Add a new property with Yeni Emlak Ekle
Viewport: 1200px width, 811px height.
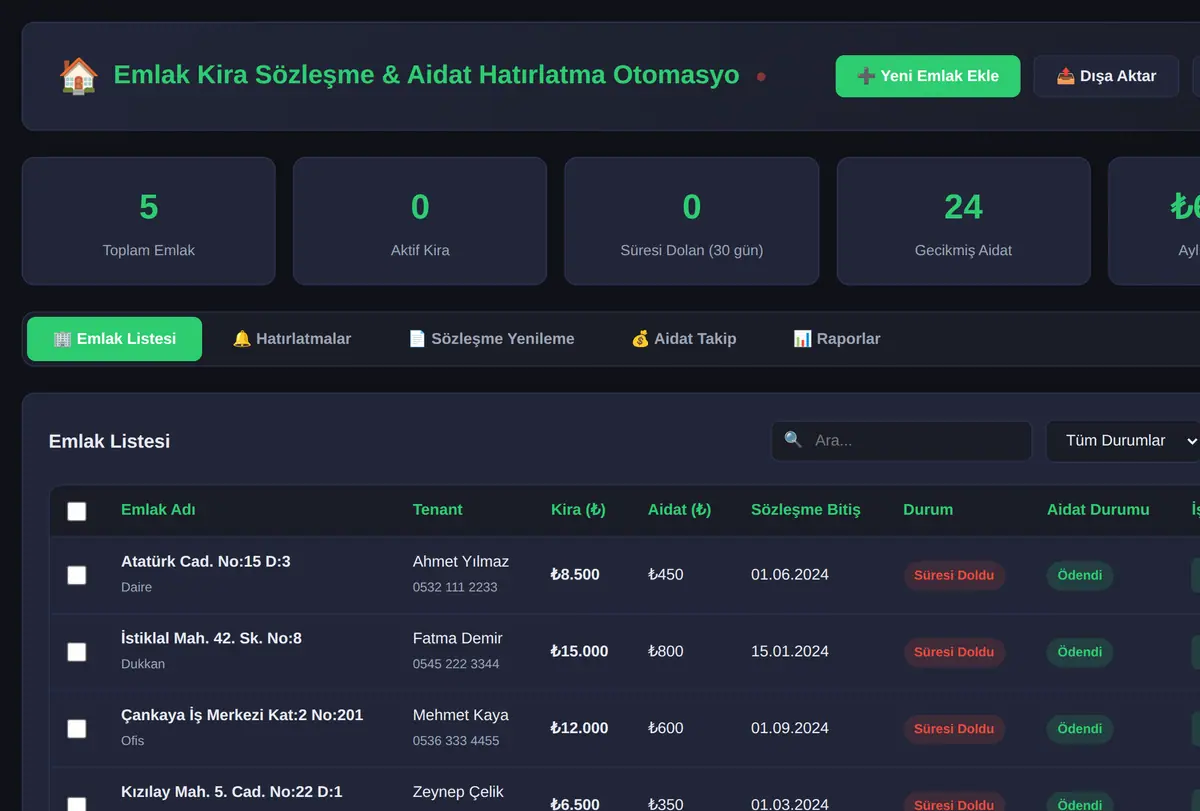[x=928, y=76]
